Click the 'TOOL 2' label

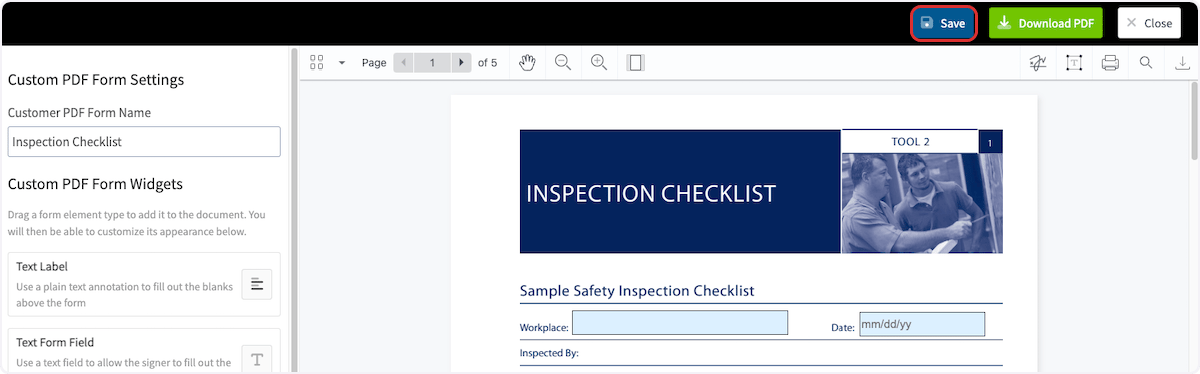click(x=910, y=142)
